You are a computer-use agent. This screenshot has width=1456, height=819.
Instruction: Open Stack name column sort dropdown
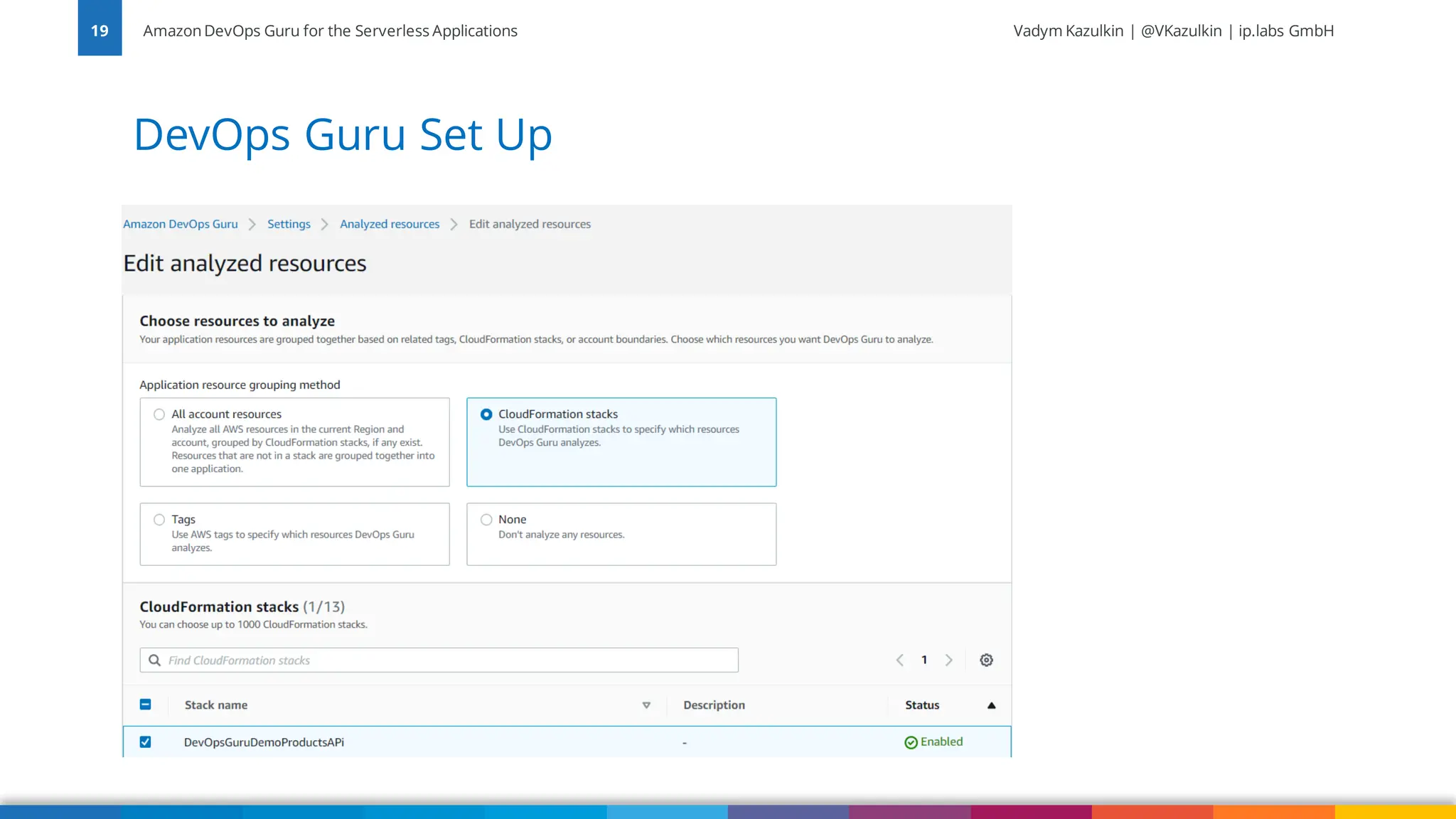pyautogui.click(x=646, y=705)
